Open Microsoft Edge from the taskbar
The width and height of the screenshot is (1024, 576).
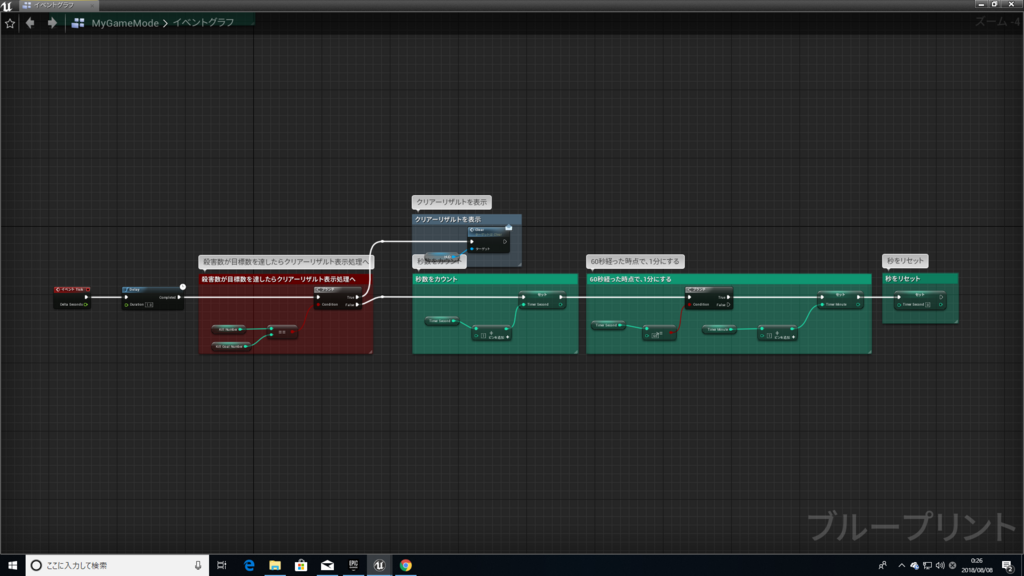pos(249,565)
